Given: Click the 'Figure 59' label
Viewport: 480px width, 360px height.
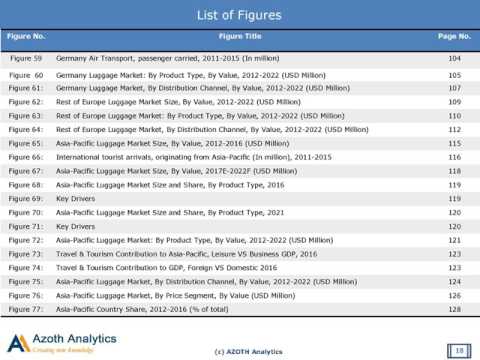Looking at the screenshot, I should pyautogui.click(x=26, y=58).
